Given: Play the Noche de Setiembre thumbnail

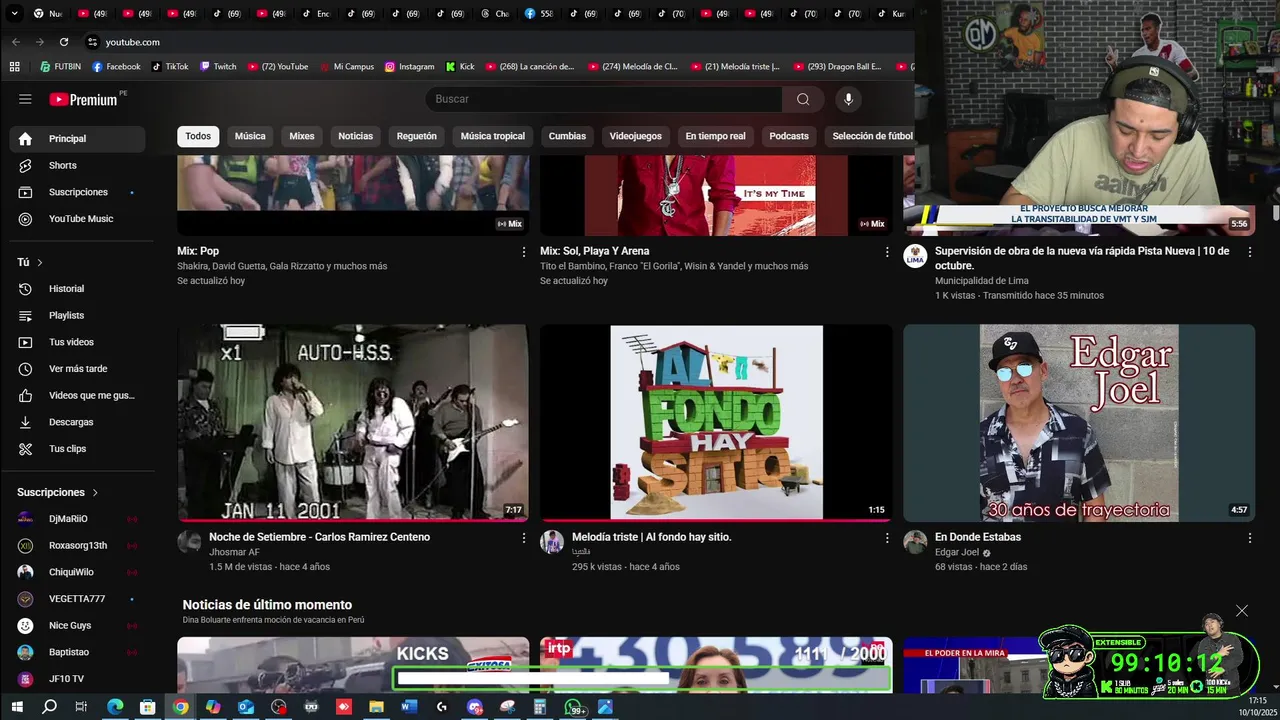Looking at the screenshot, I should (353, 422).
